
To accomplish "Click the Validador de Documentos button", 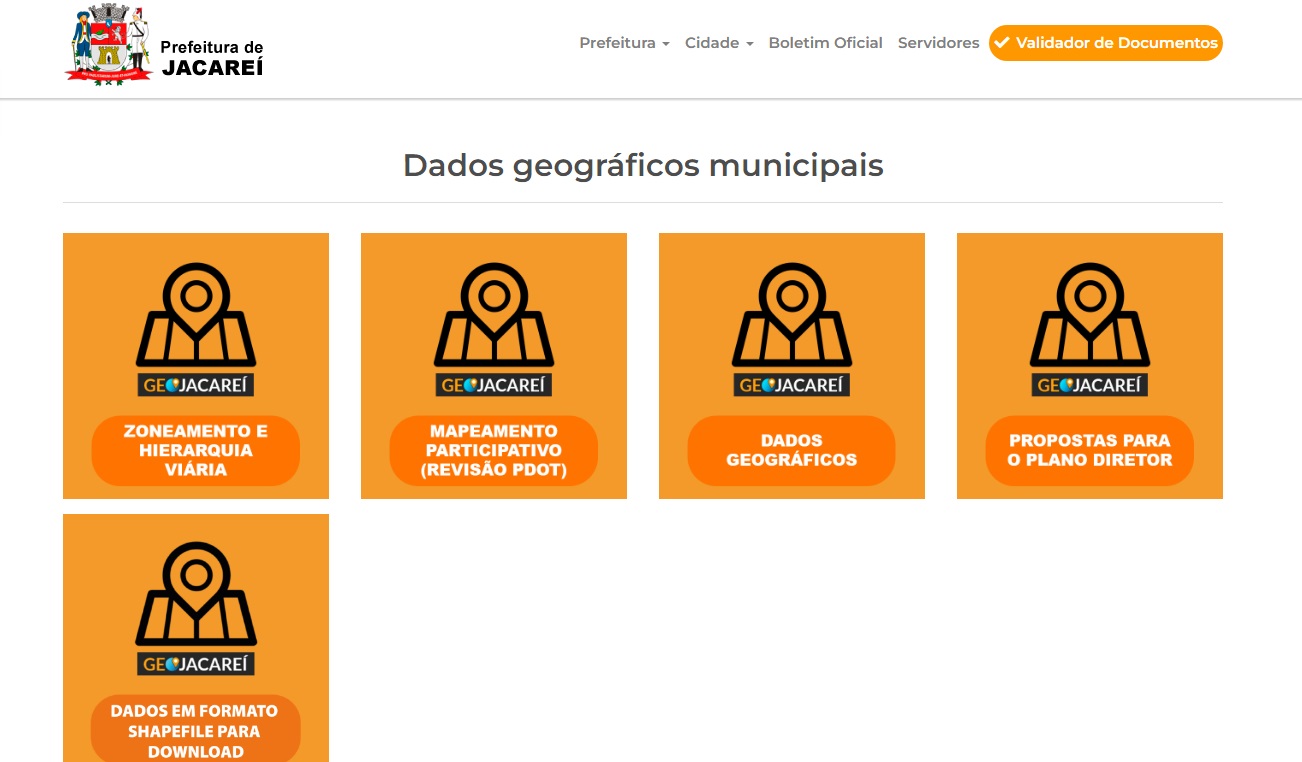I will (1105, 43).
